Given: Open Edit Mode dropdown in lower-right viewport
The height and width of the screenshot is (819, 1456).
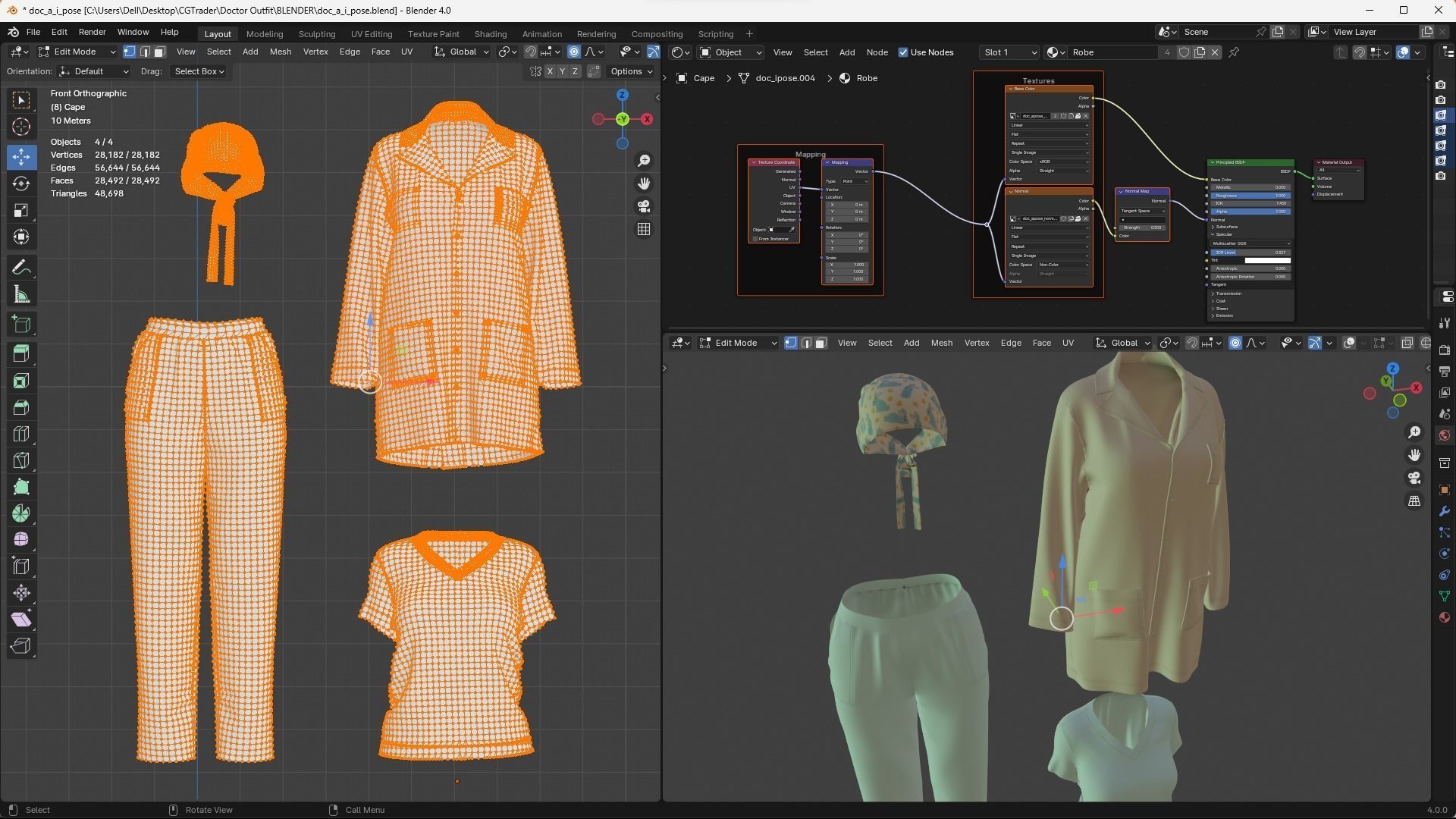Looking at the screenshot, I should click(739, 344).
